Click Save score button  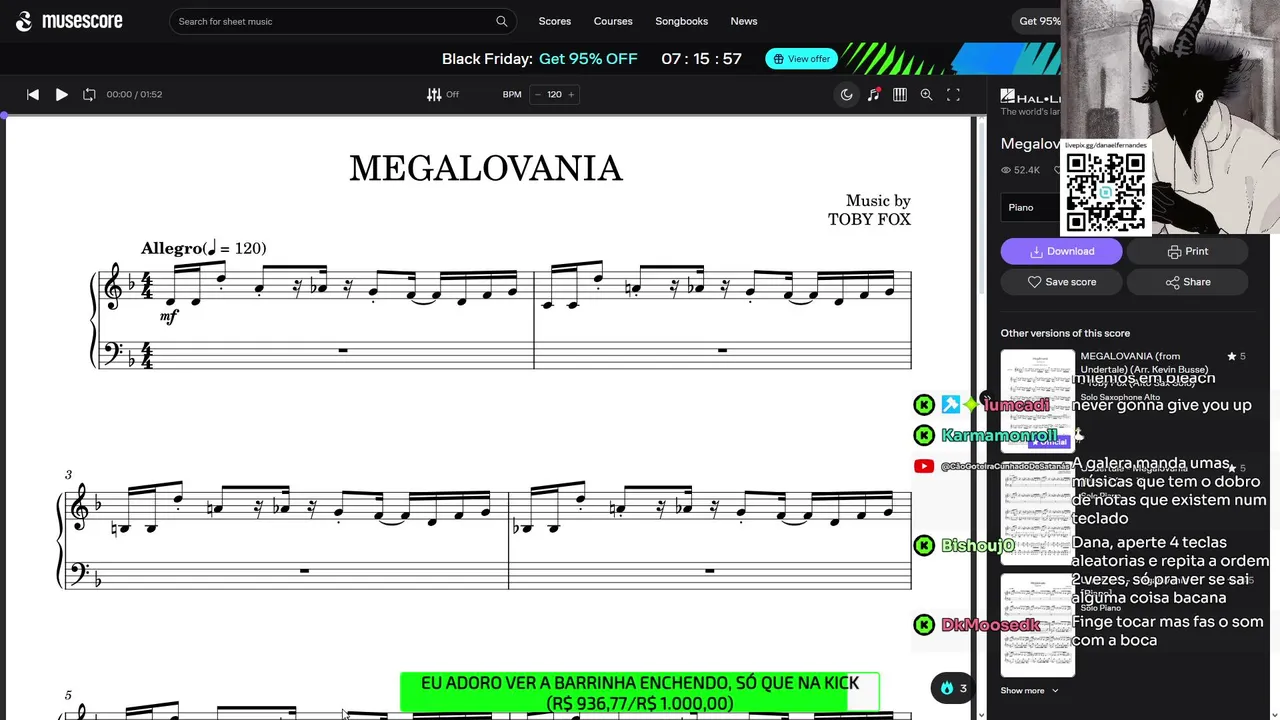[1061, 282]
